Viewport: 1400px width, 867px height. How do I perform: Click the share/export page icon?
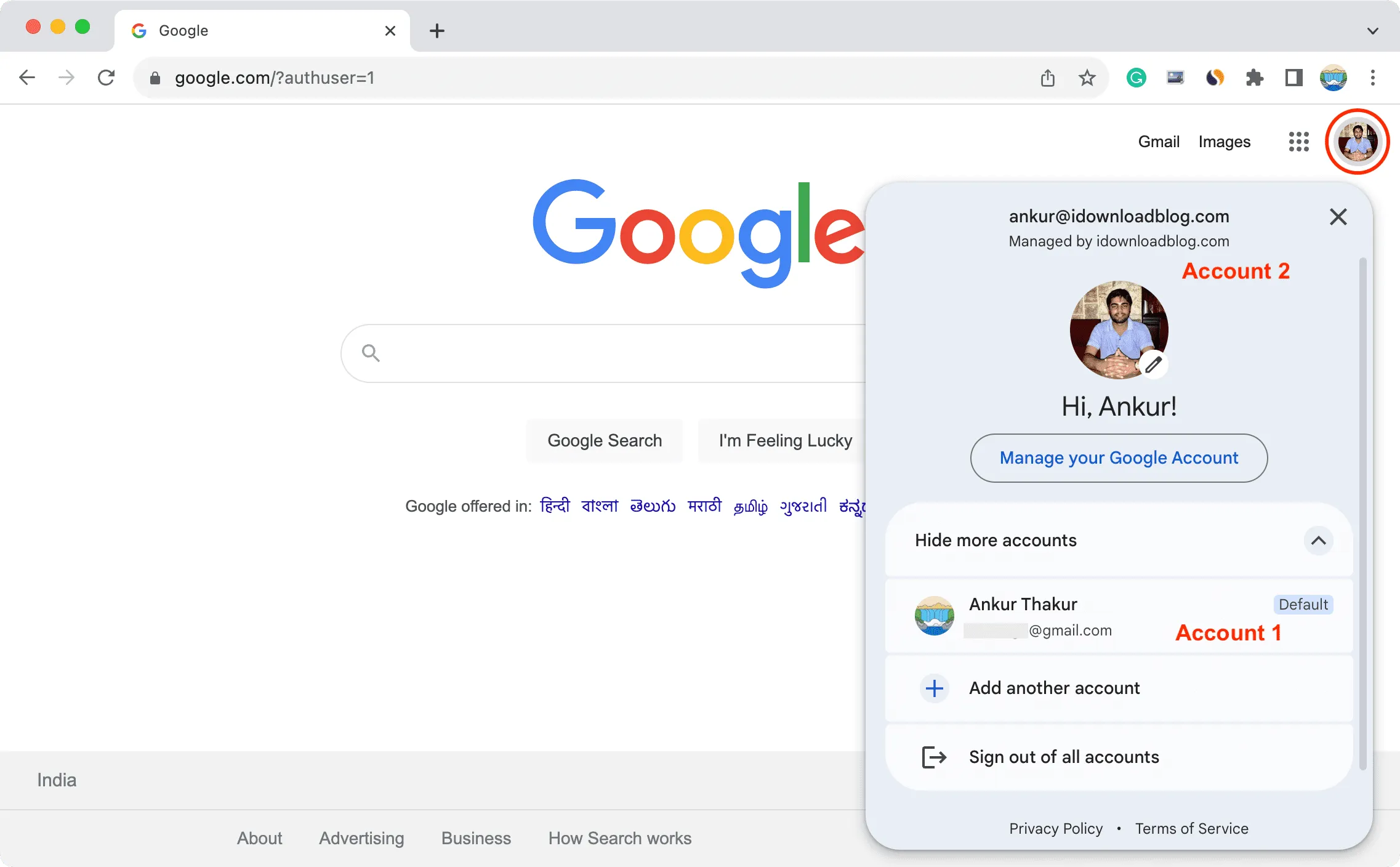1047,78
